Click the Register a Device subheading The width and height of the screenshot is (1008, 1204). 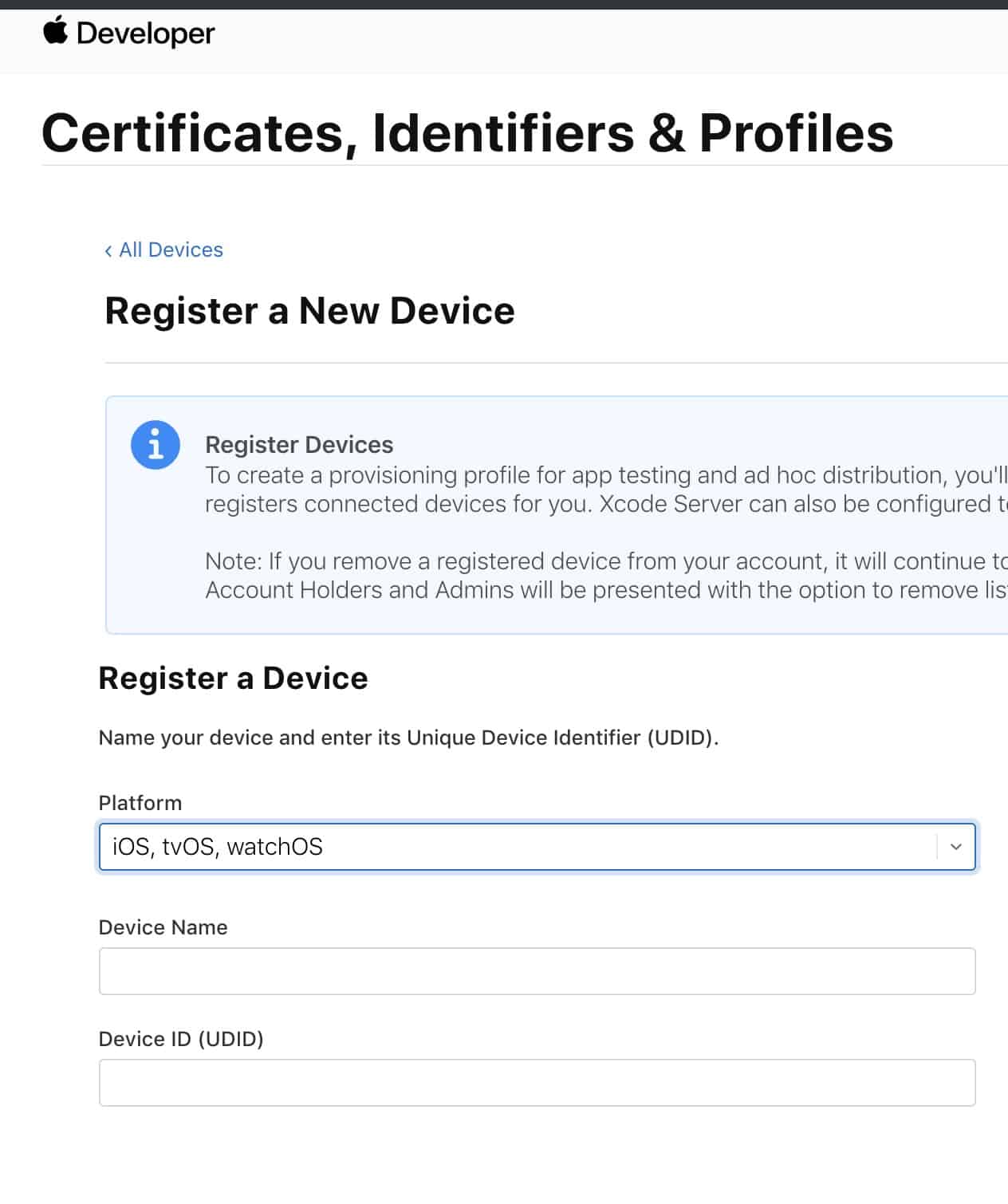coord(234,679)
